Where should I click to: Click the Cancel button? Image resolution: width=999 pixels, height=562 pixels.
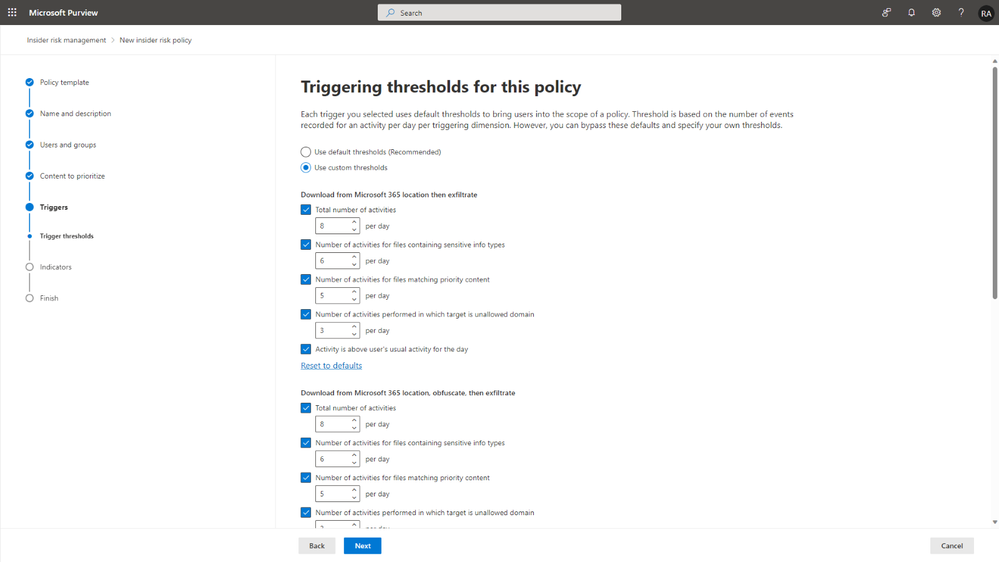pyautogui.click(x=952, y=545)
